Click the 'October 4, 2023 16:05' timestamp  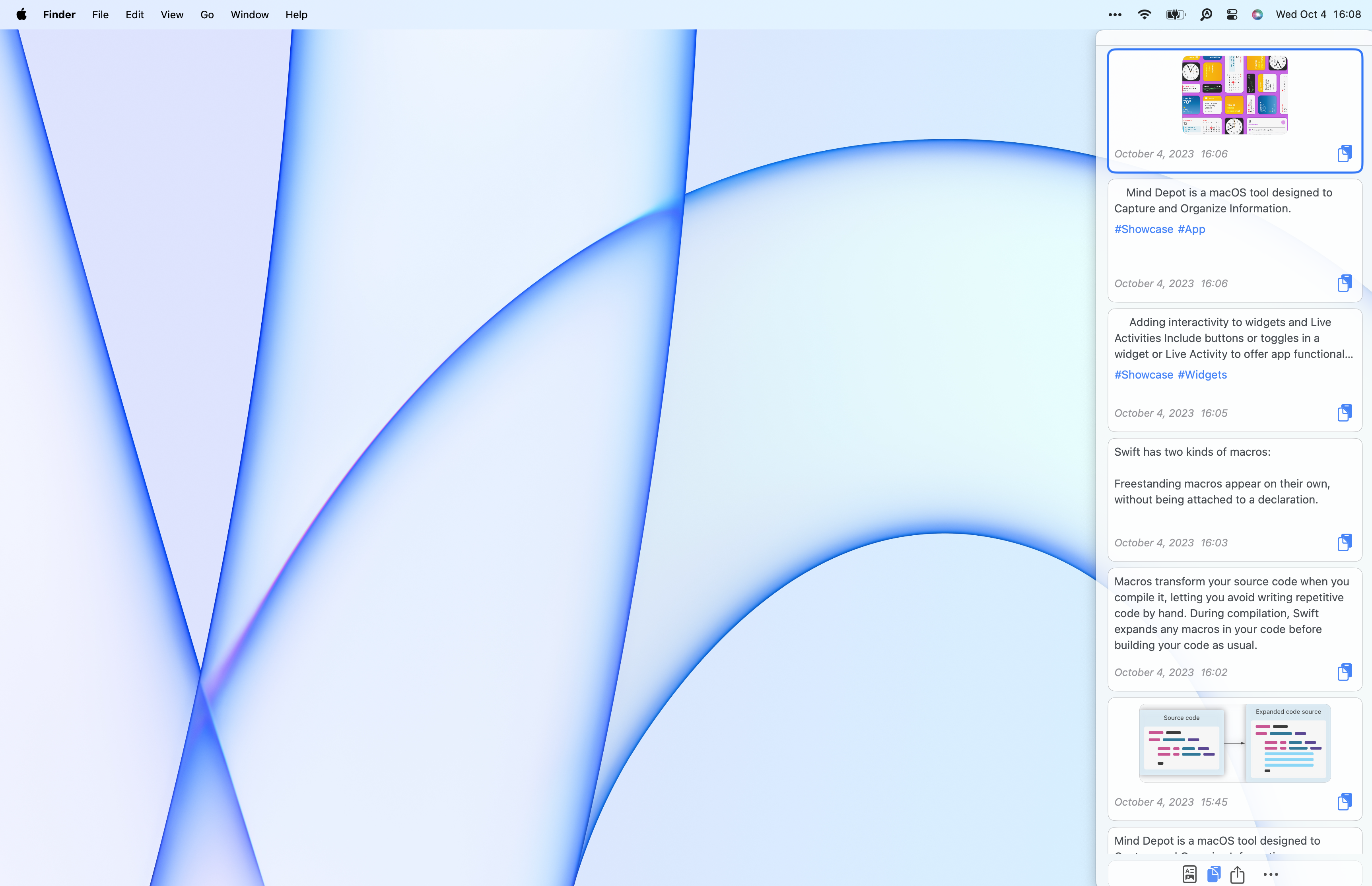point(1171,413)
